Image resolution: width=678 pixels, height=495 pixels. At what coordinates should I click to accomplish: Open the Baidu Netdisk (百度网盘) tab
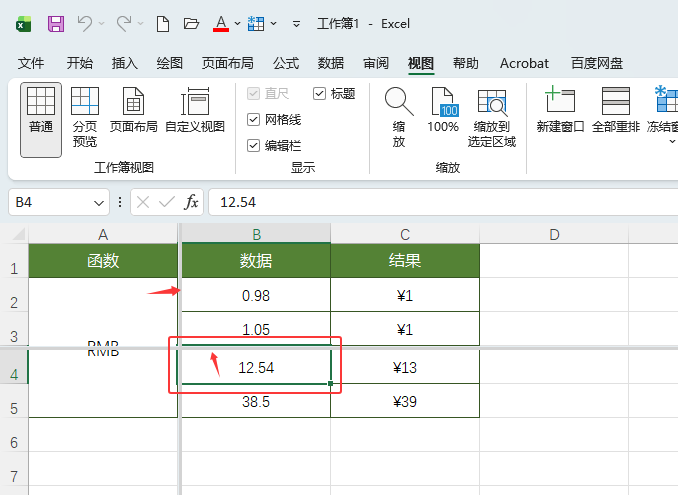coord(597,63)
